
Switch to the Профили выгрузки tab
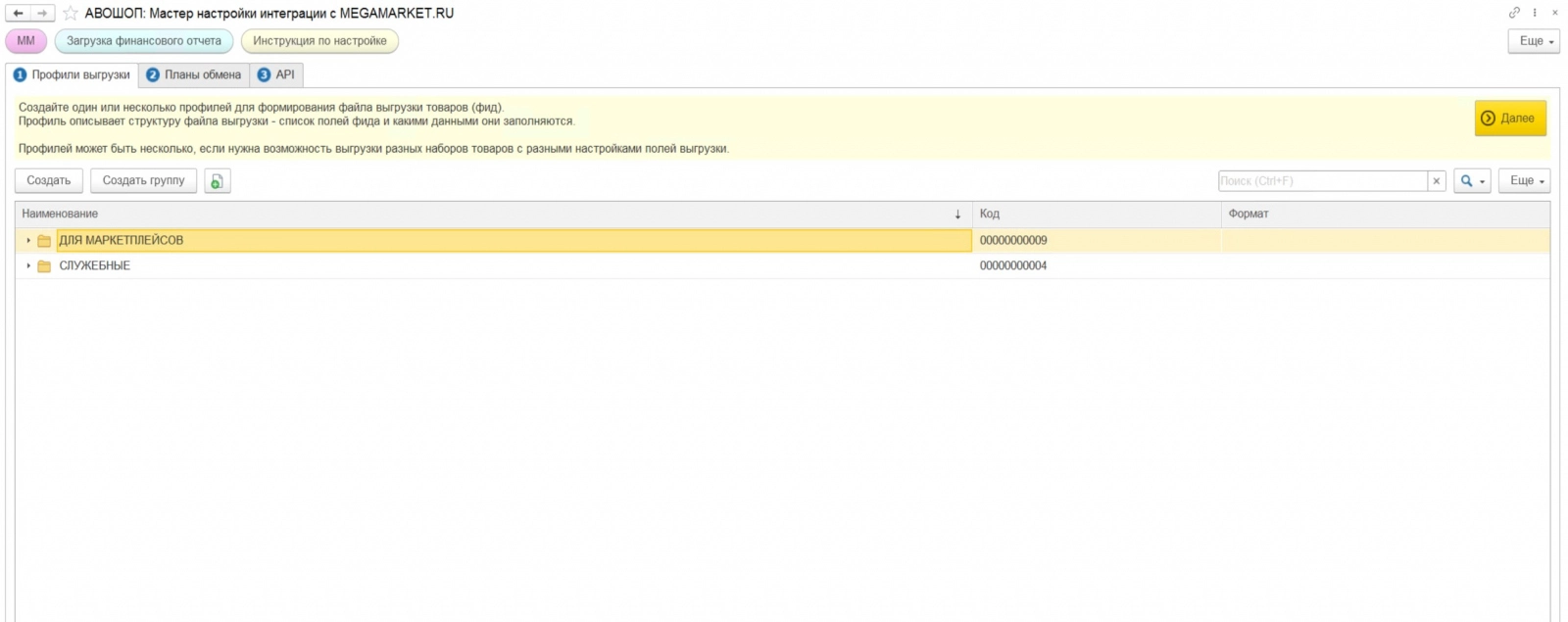(72, 75)
